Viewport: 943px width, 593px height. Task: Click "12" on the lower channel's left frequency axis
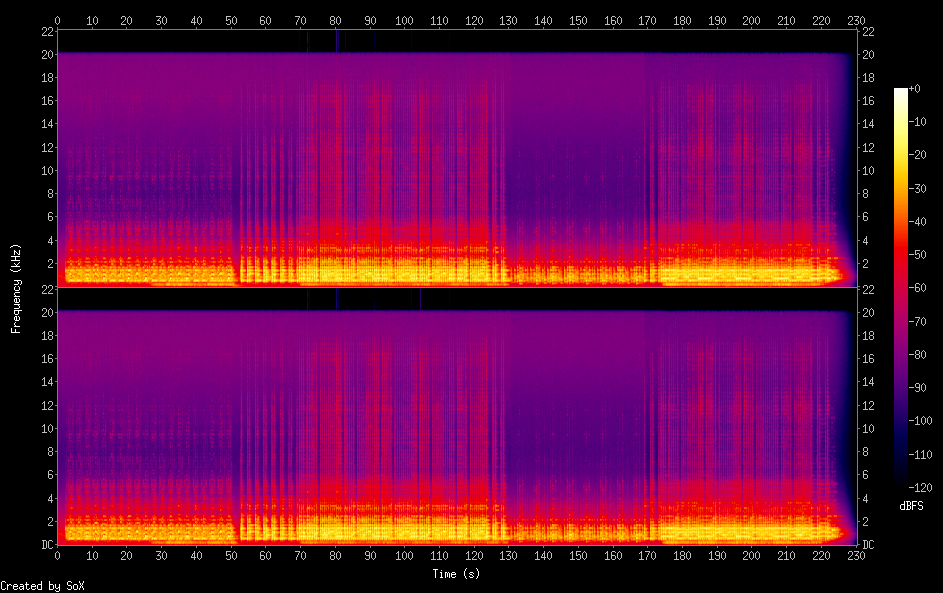47,405
